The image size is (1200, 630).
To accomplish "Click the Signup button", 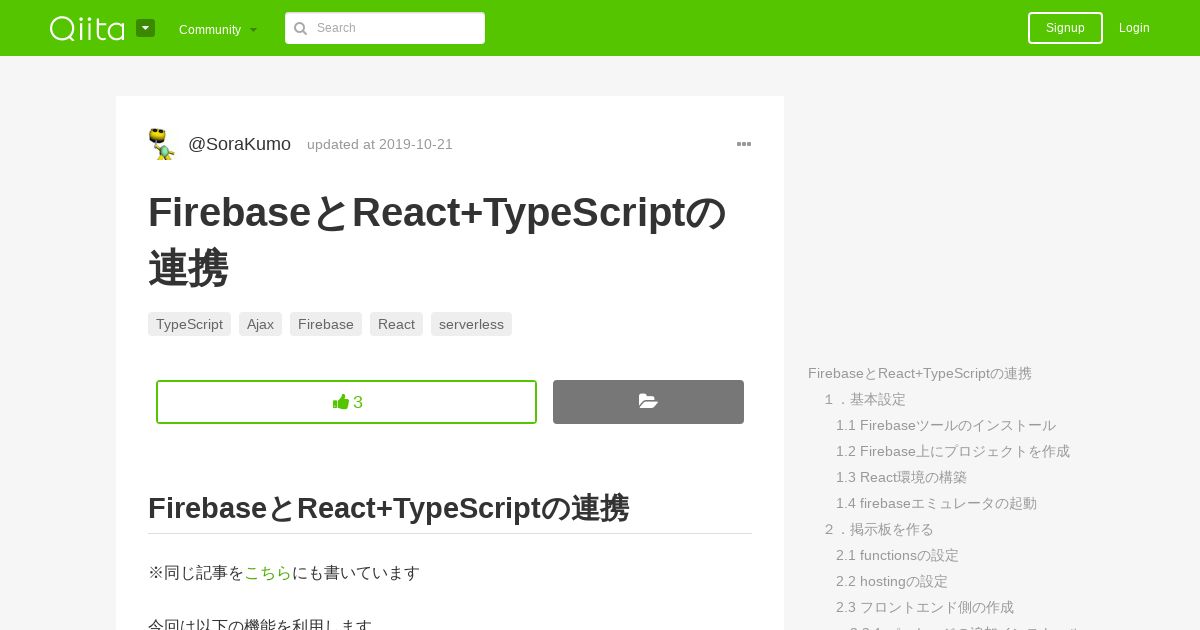I will pyautogui.click(x=1065, y=28).
